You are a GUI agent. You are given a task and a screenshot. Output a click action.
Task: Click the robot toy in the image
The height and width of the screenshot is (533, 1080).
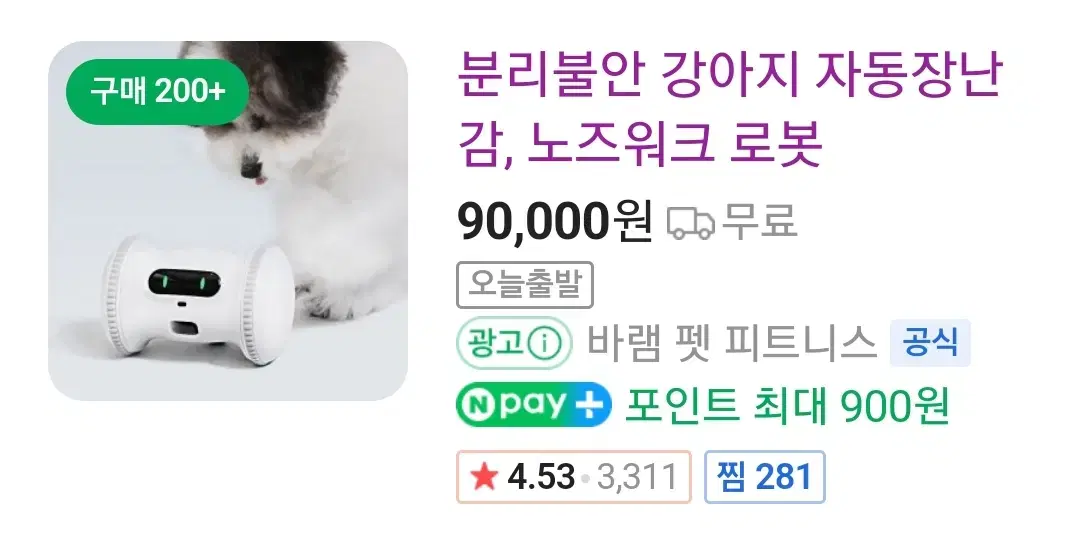tap(198, 298)
